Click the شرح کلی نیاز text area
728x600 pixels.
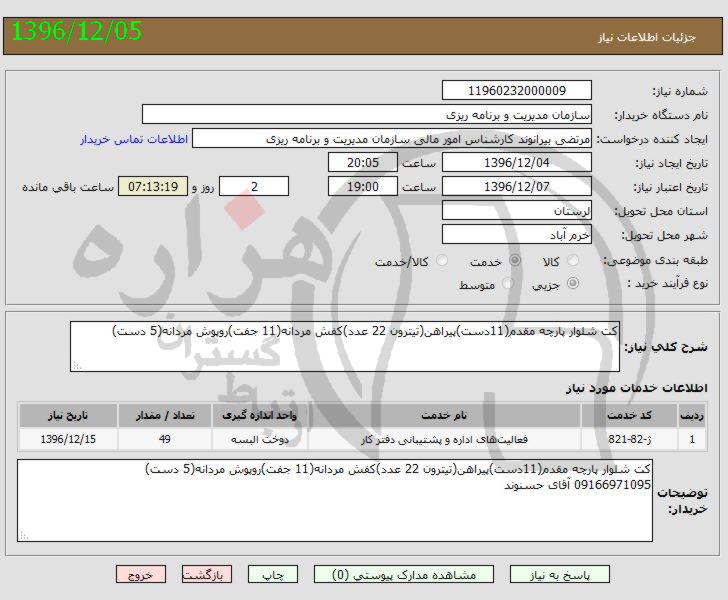(x=345, y=346)
